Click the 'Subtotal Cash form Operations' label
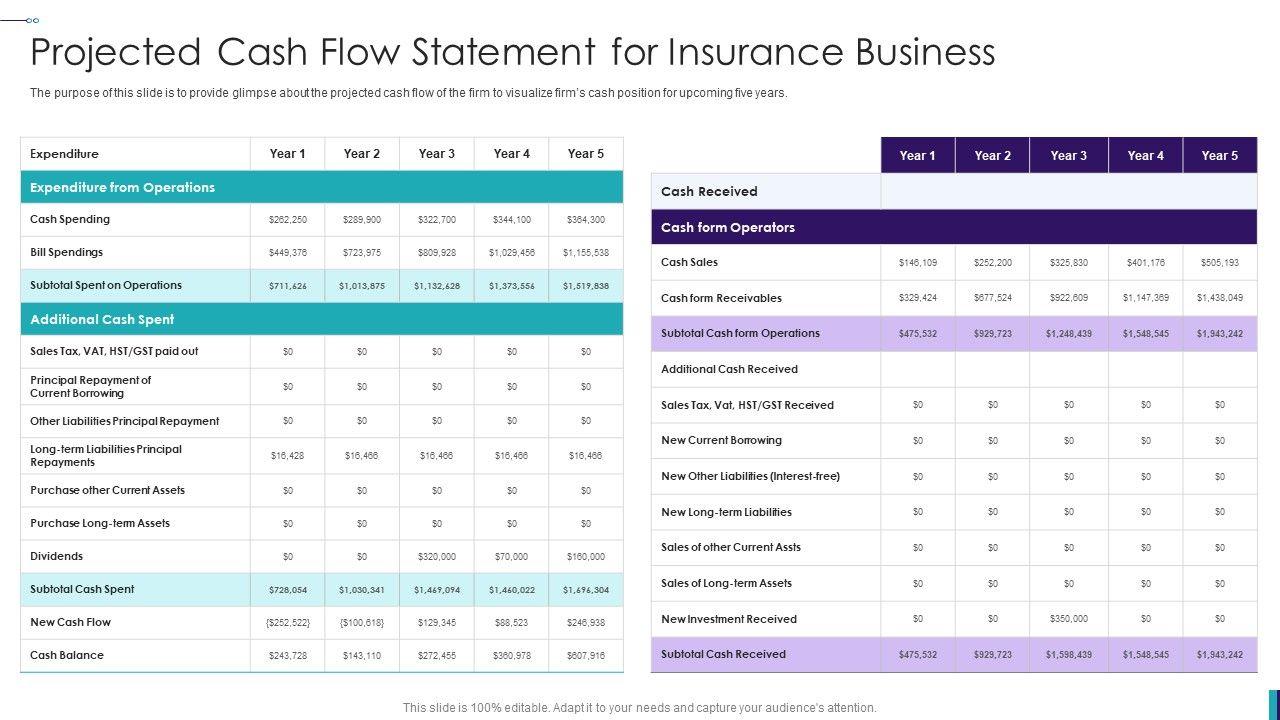Screen dimensions: 1280x720 740,334
